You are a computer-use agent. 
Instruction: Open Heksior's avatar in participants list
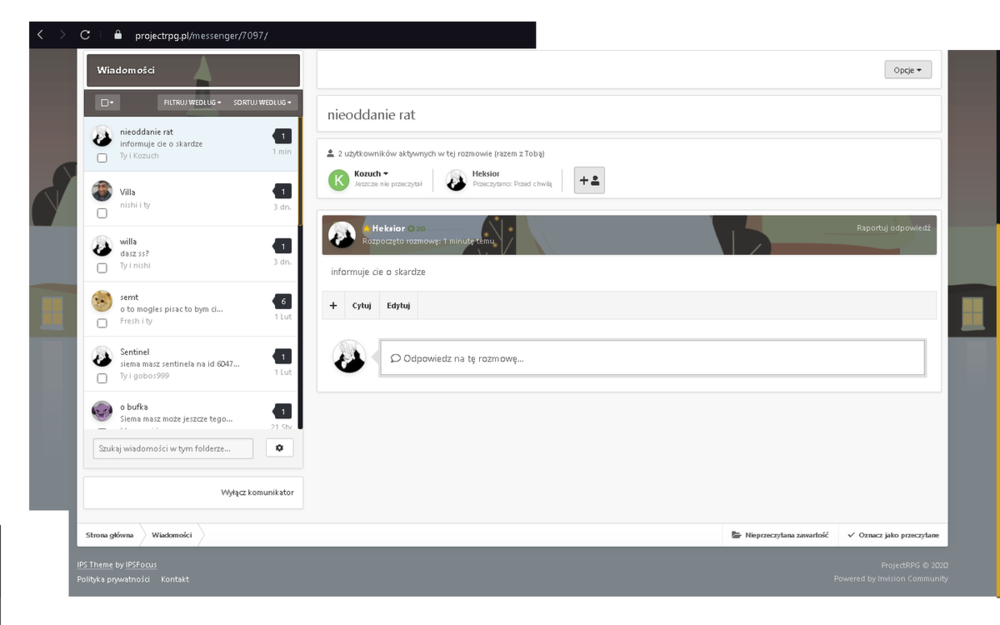456,180
